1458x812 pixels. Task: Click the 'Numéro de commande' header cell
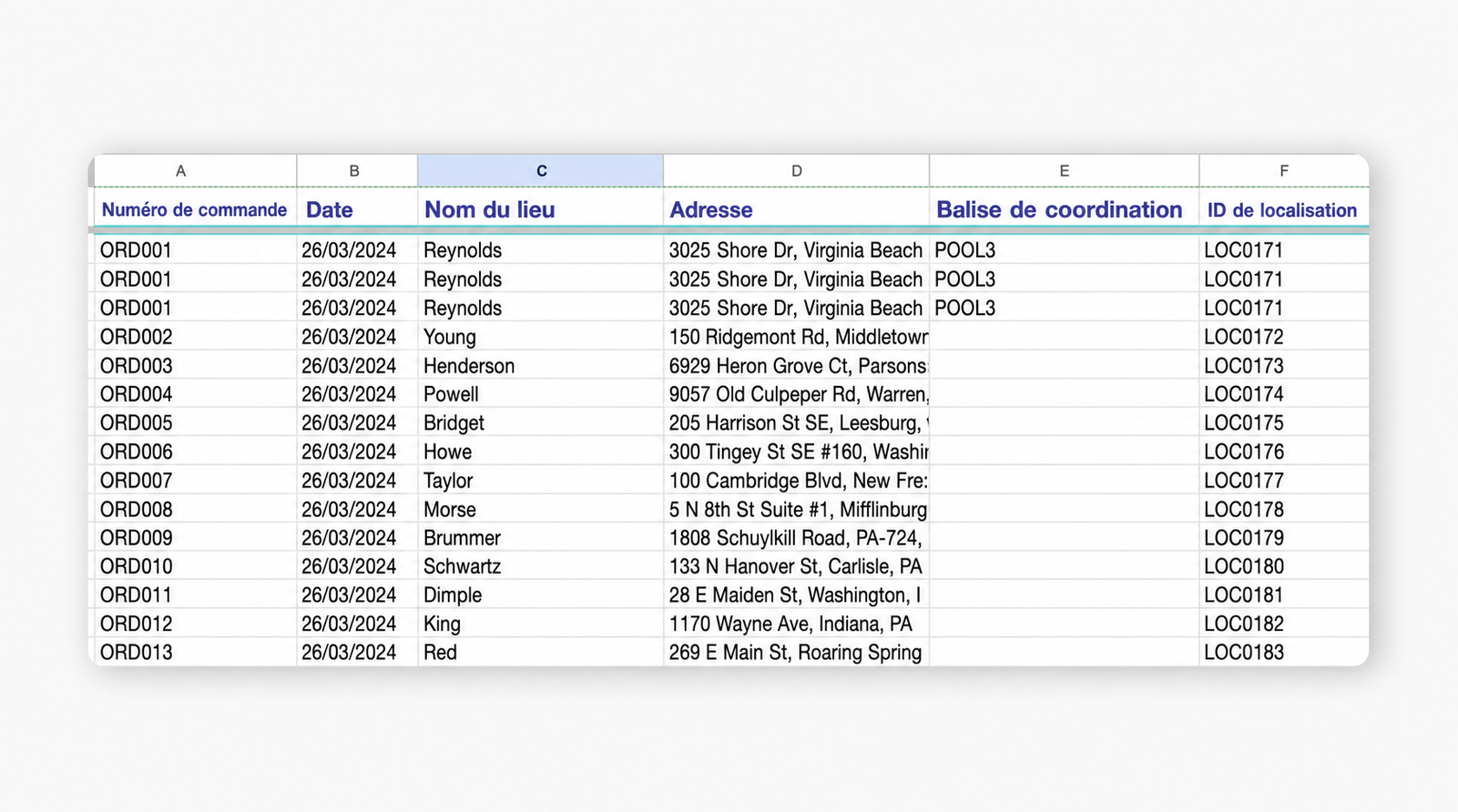coord(195,209)
